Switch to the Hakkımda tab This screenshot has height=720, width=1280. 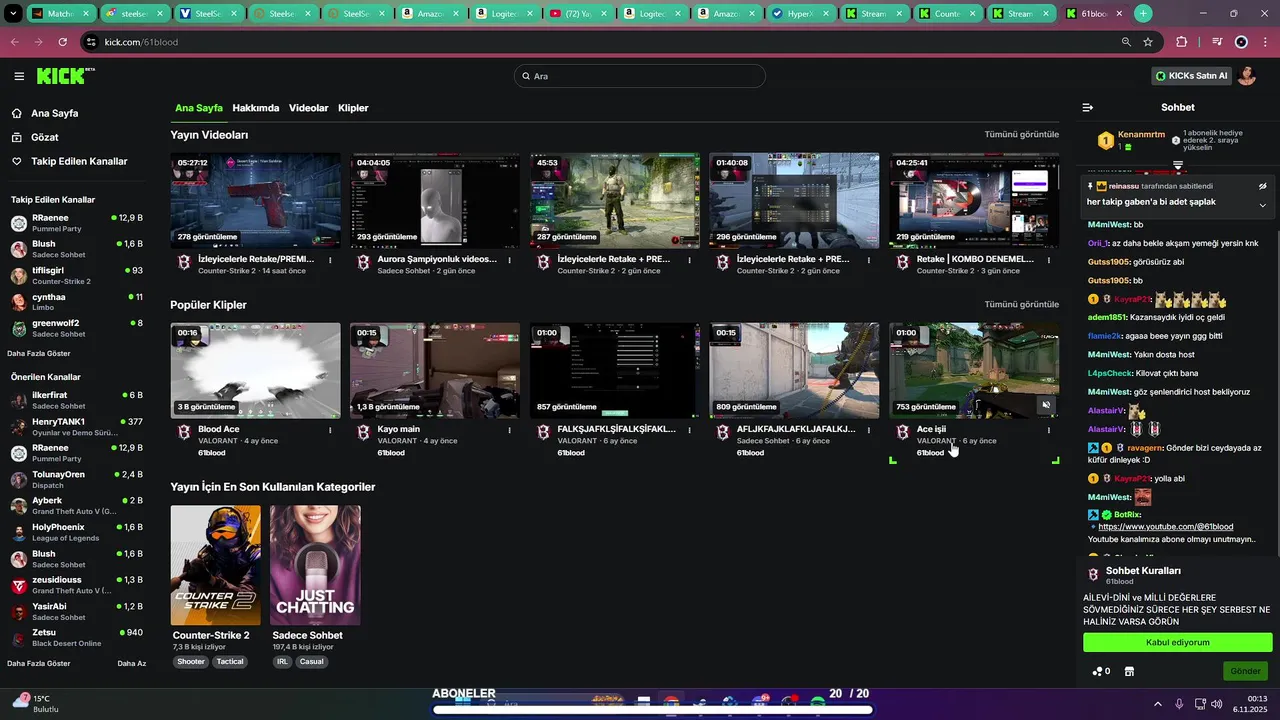[256, 108]
